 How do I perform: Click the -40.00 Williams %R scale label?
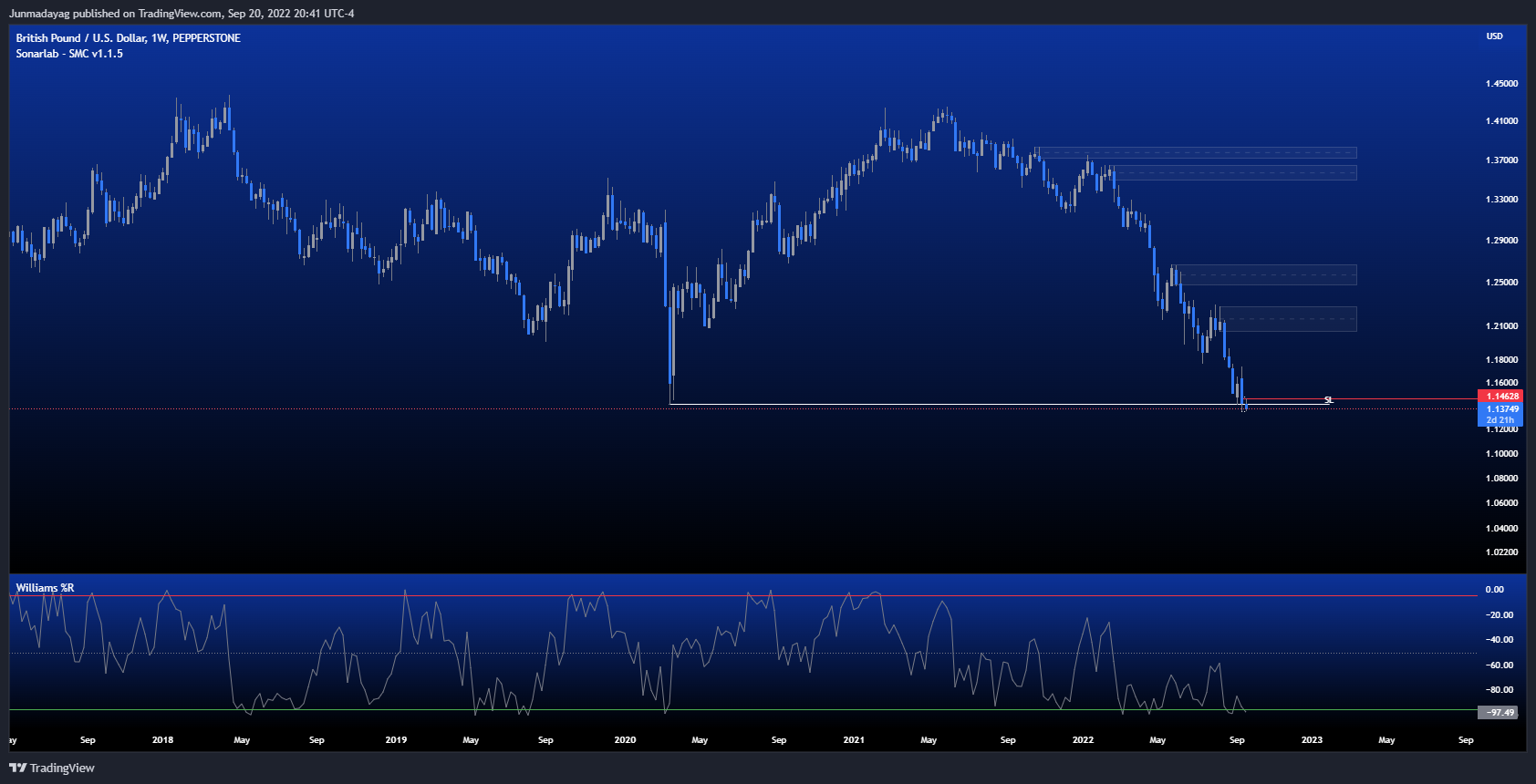(1499, 640)
